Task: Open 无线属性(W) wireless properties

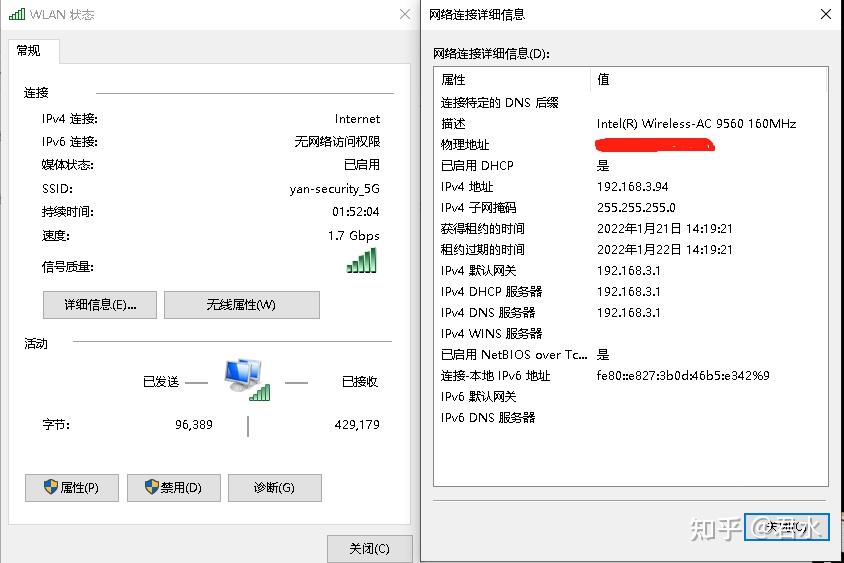Action: coord(242,305)
